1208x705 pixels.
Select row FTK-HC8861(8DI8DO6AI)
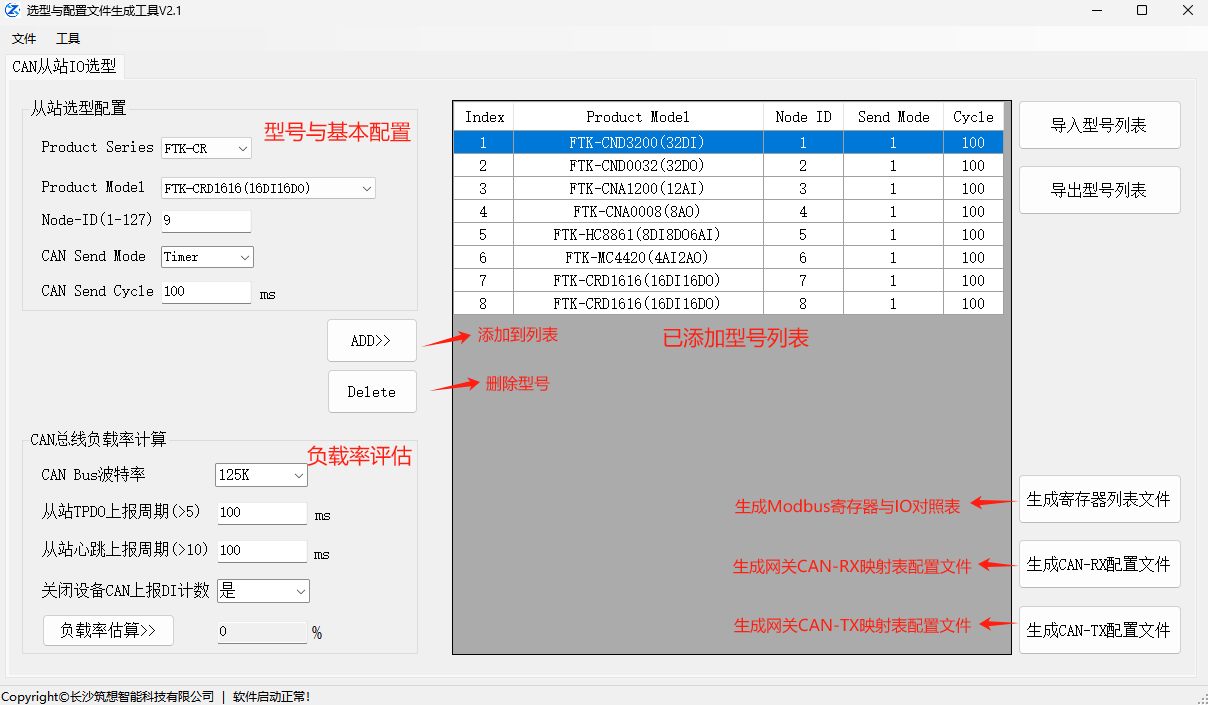[x=728, y=235]
